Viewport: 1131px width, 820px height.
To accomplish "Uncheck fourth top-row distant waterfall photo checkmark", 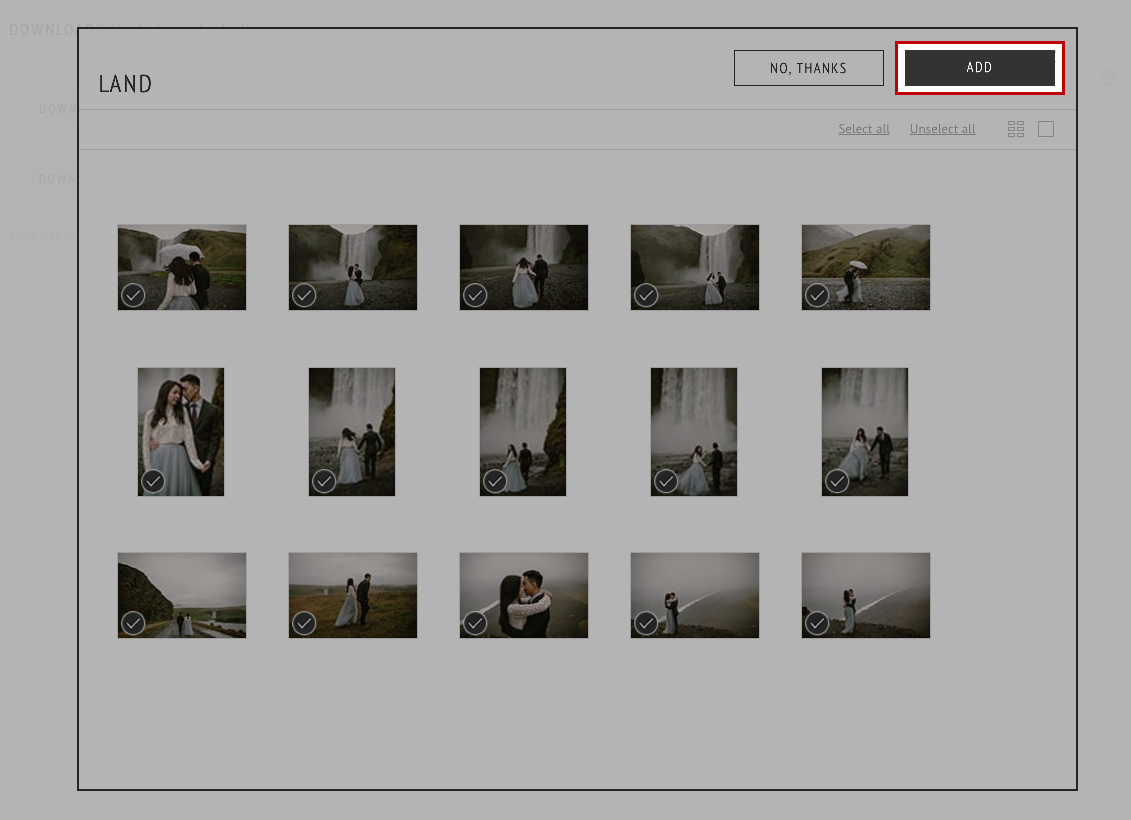I will pos(646,295).
